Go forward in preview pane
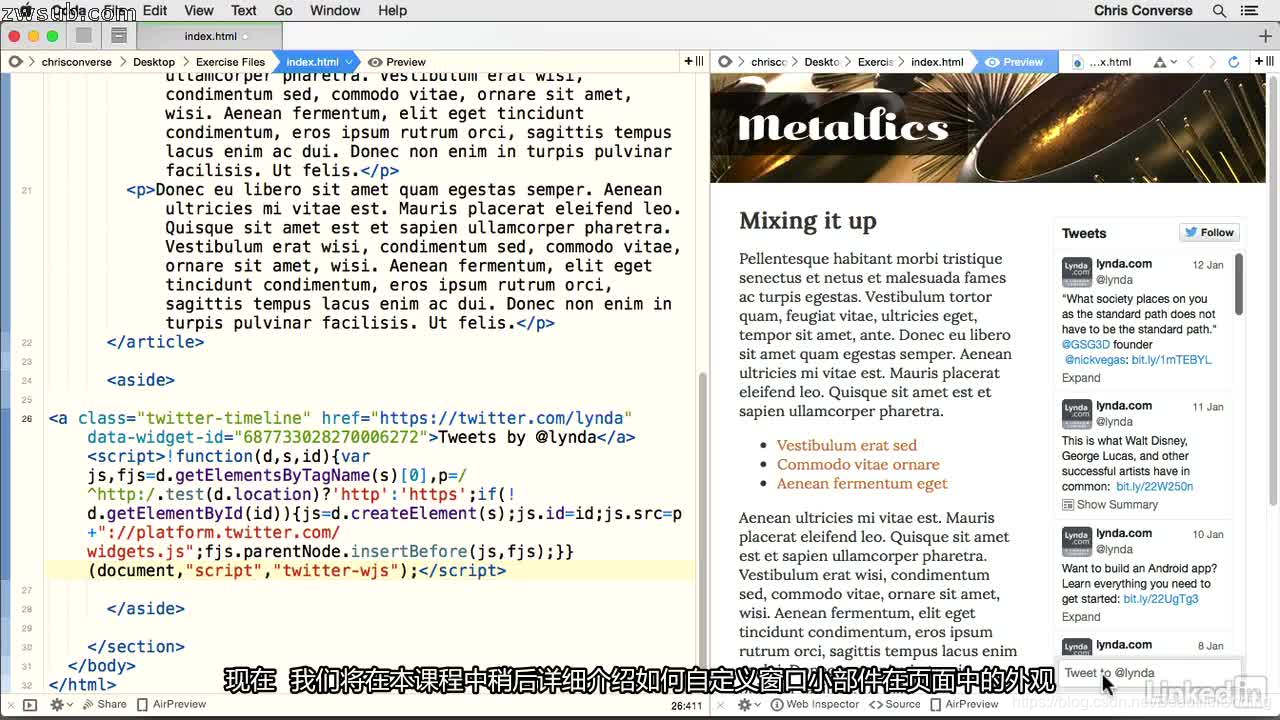 click(1212, 62)
